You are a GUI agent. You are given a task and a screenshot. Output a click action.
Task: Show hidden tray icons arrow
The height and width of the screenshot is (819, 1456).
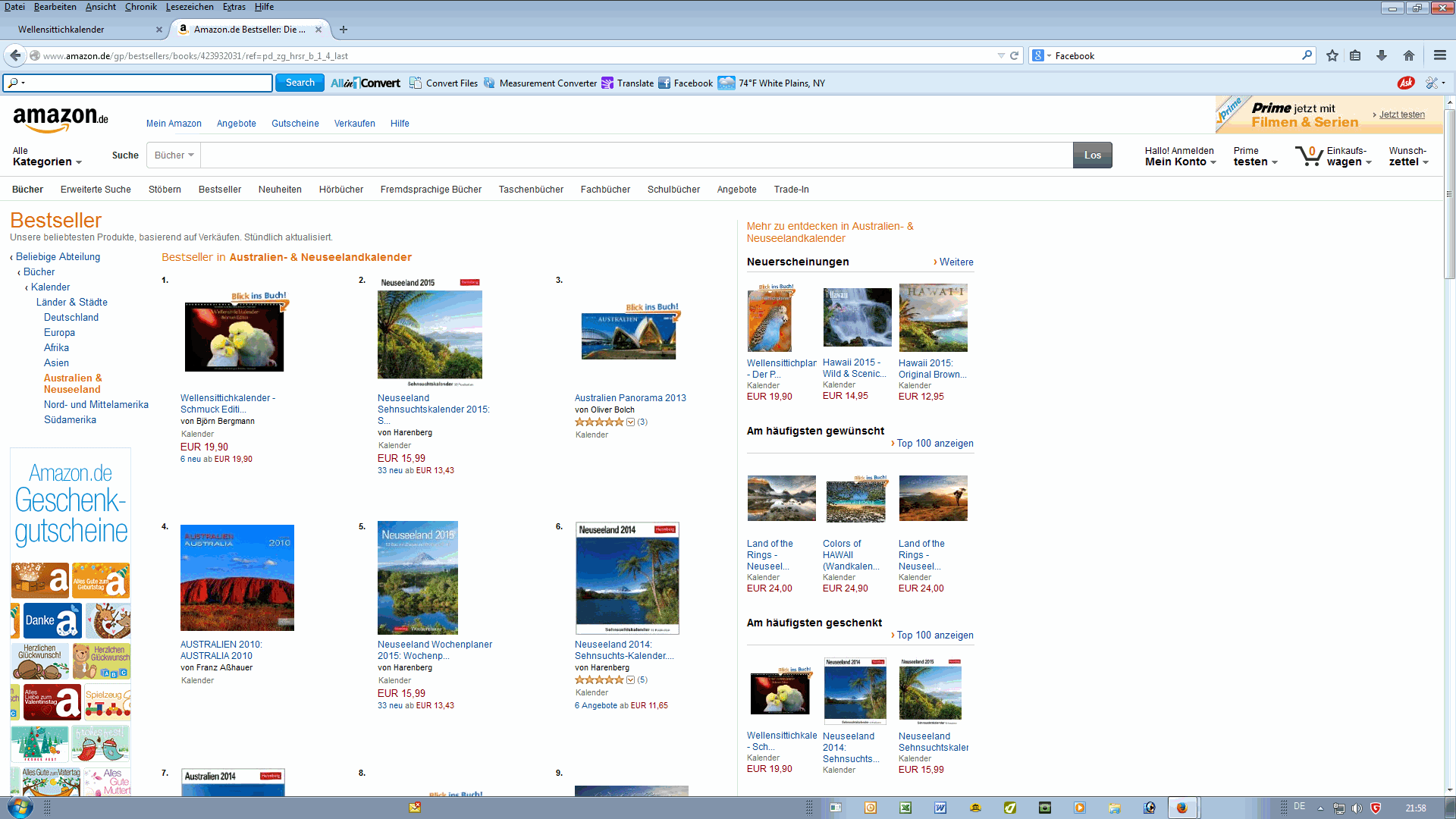pyautogui.click(x=1320, y=808)
